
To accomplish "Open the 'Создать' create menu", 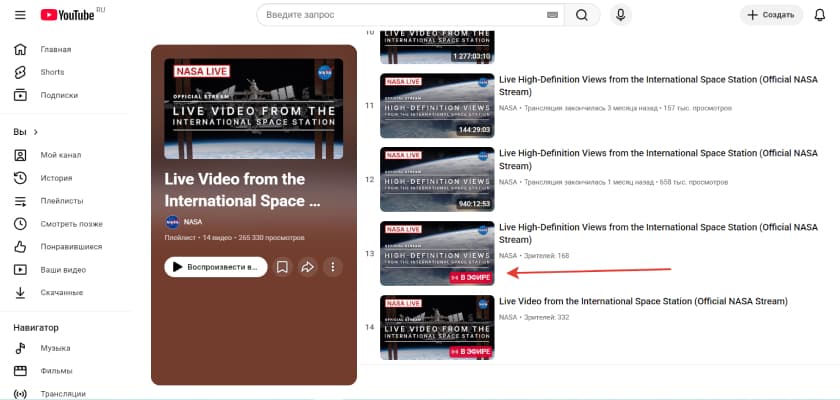I will [771, 15].
